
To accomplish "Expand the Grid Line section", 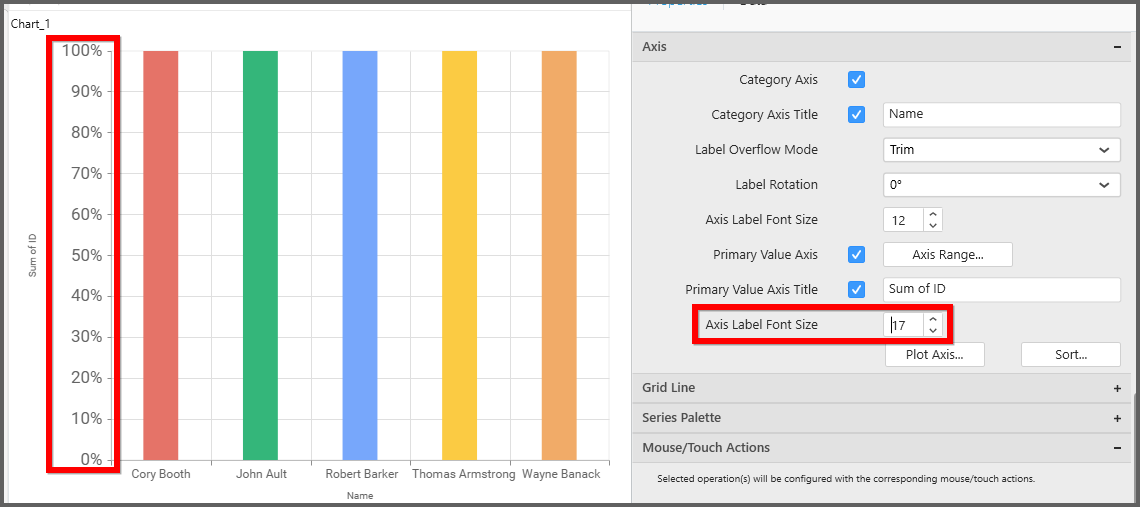I will [1116, 388].
